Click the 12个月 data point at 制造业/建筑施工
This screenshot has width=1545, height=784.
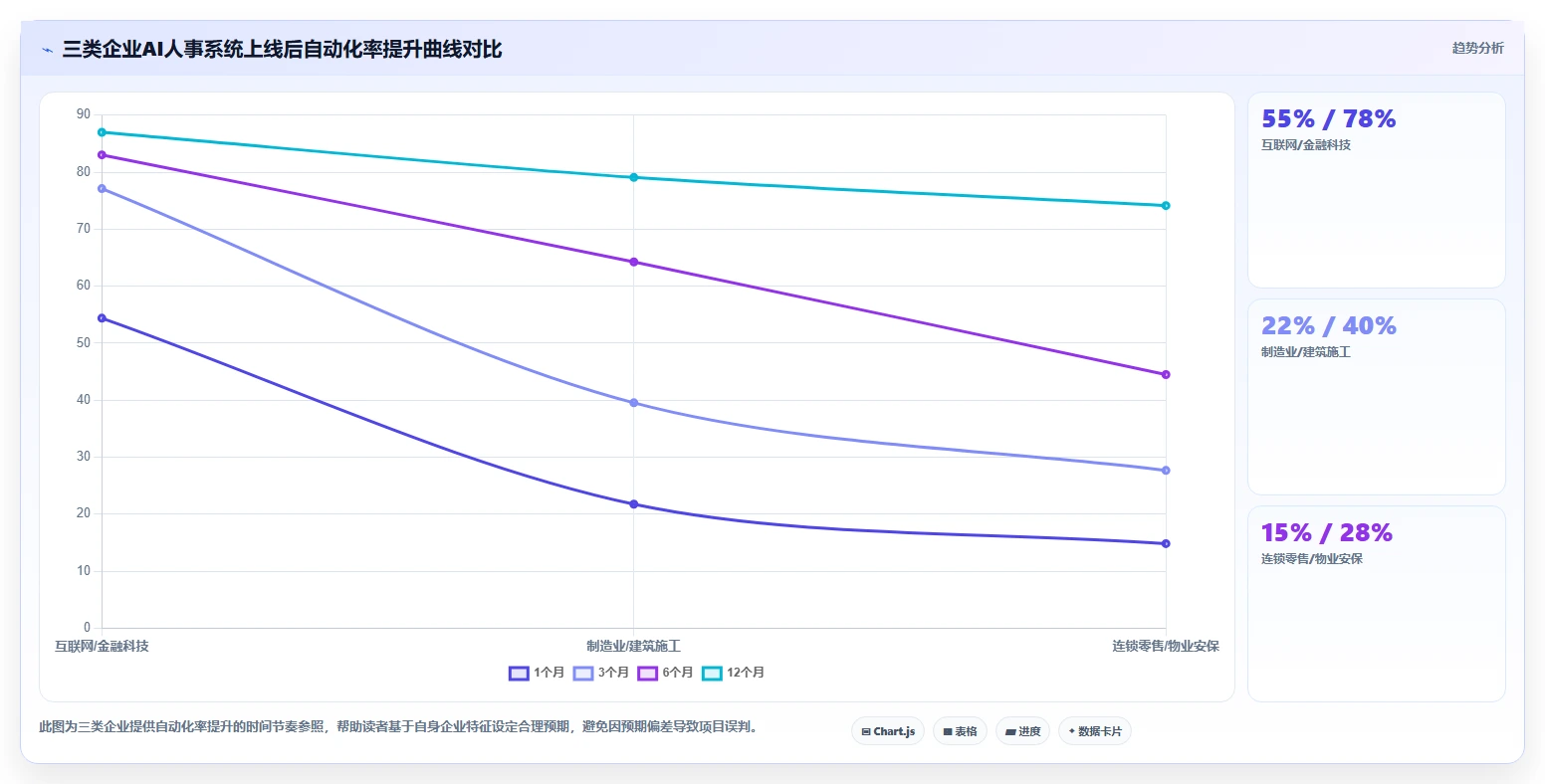(634, 177)
